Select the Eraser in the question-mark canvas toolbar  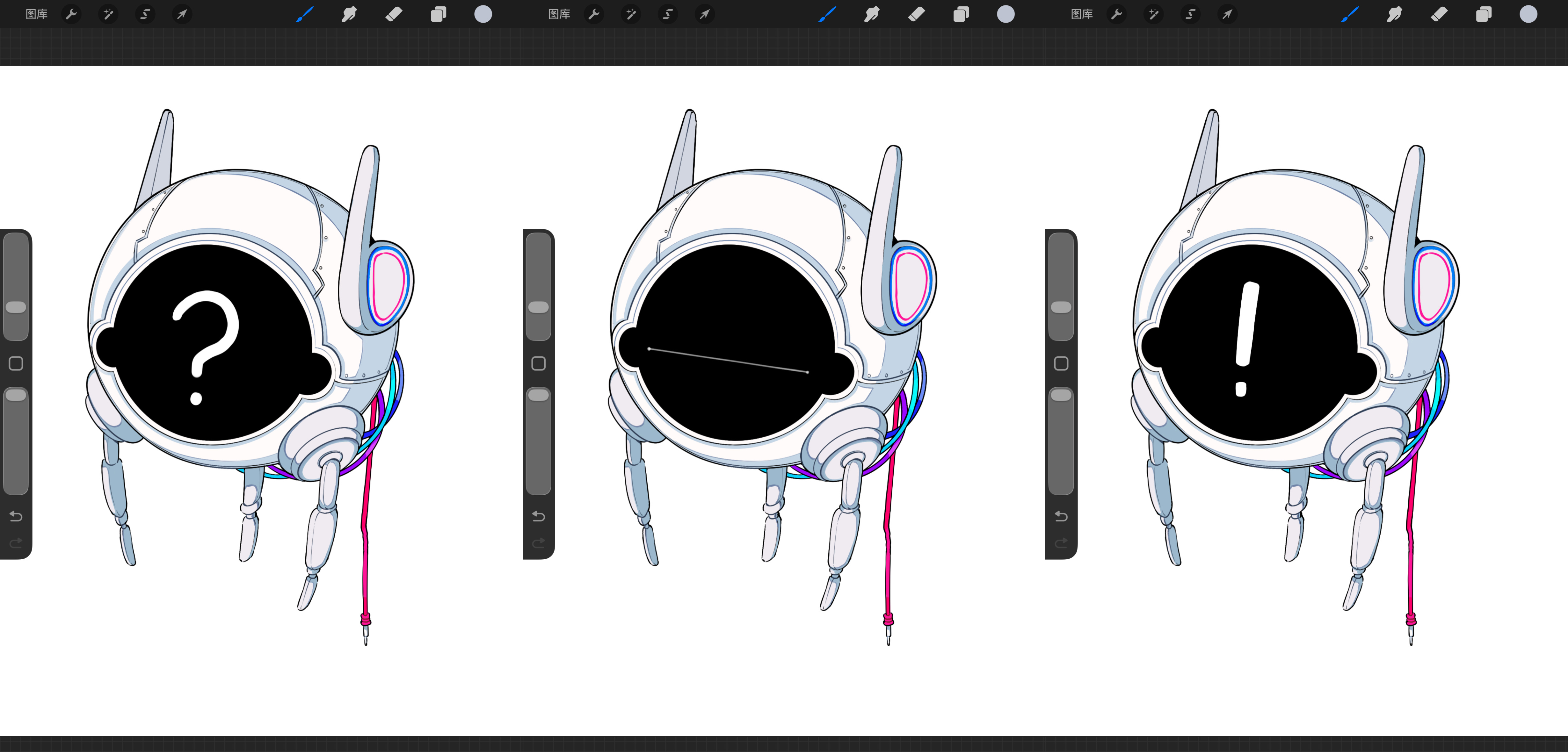tap(394, 14)
